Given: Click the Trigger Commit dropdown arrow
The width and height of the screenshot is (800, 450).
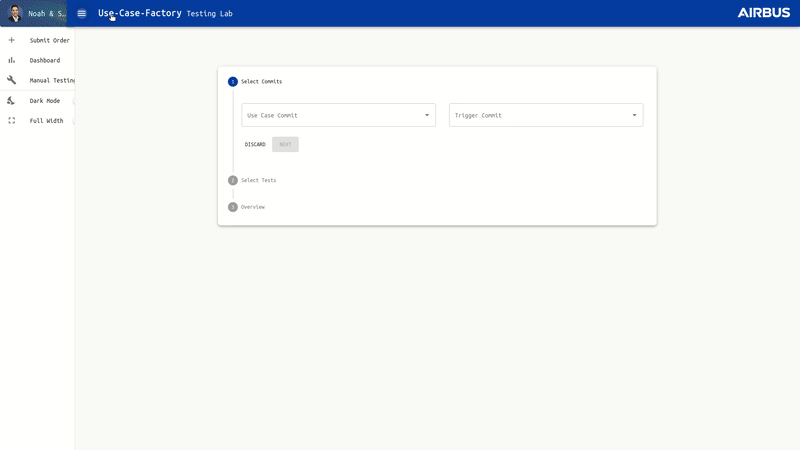Looking at the screenshot, I should [634, 115].
